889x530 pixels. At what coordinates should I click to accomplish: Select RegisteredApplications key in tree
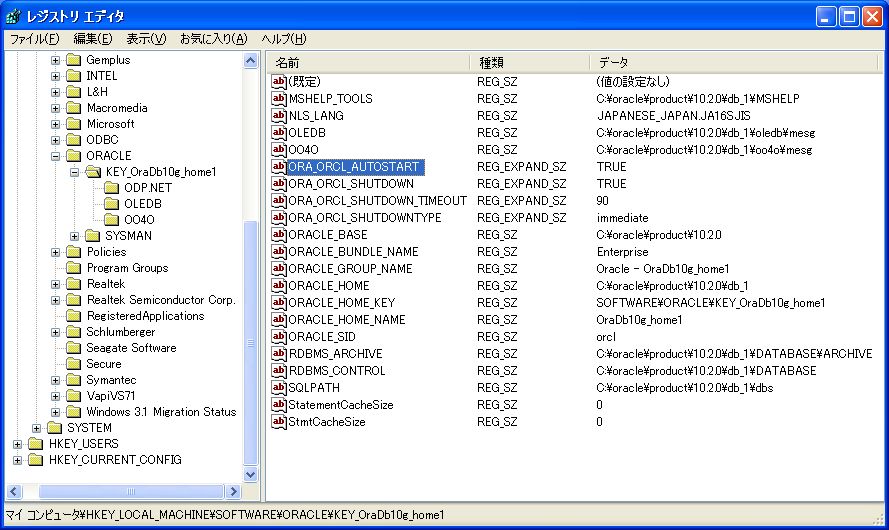click(x=145, y=316)
